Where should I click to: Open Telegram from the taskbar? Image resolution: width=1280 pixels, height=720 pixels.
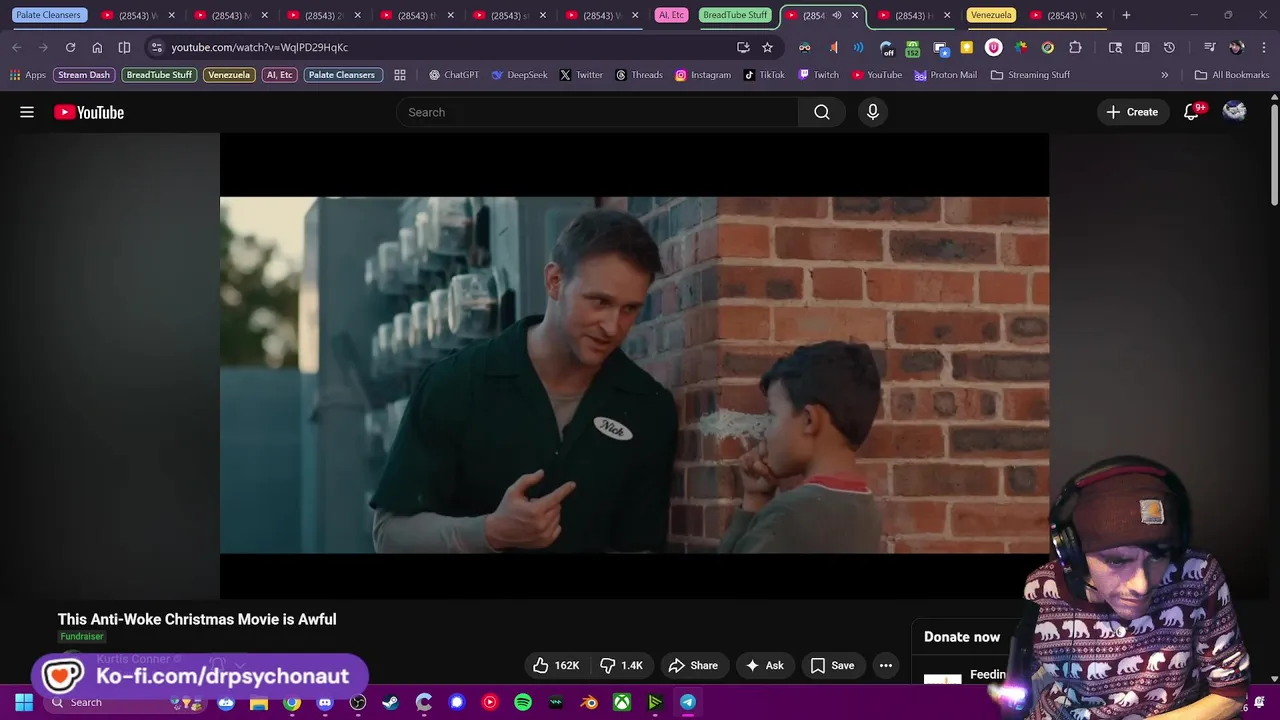pos(688,702)
